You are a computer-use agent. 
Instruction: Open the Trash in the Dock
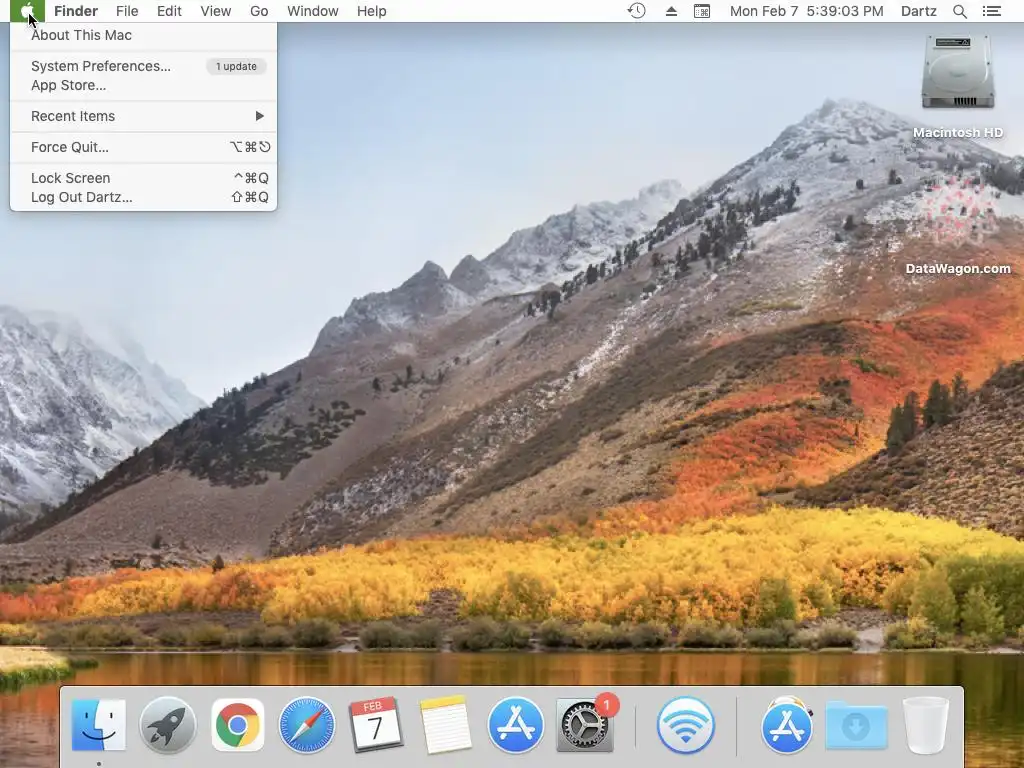click(925, 725)
